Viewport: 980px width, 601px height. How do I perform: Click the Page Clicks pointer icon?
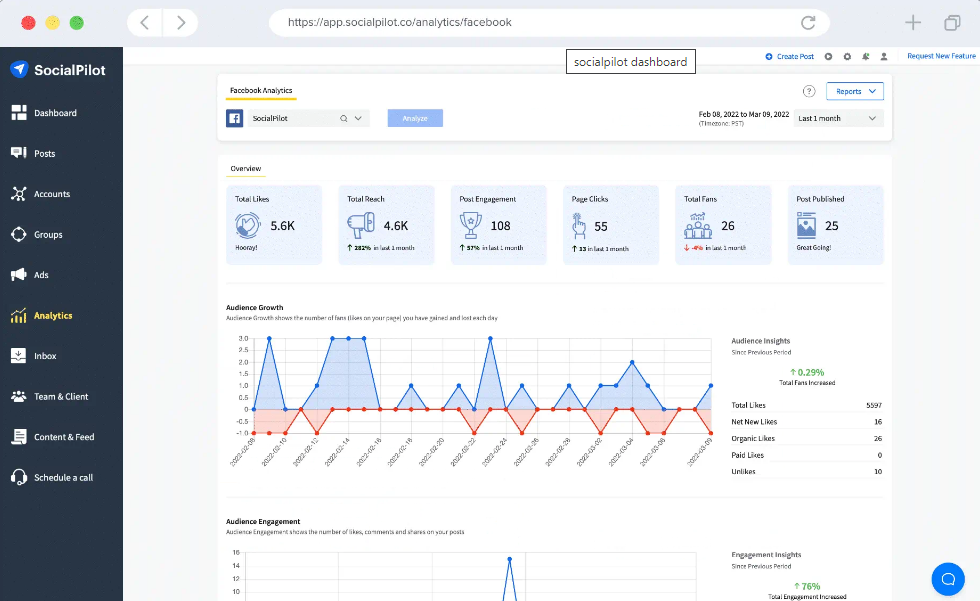[579, 226]
